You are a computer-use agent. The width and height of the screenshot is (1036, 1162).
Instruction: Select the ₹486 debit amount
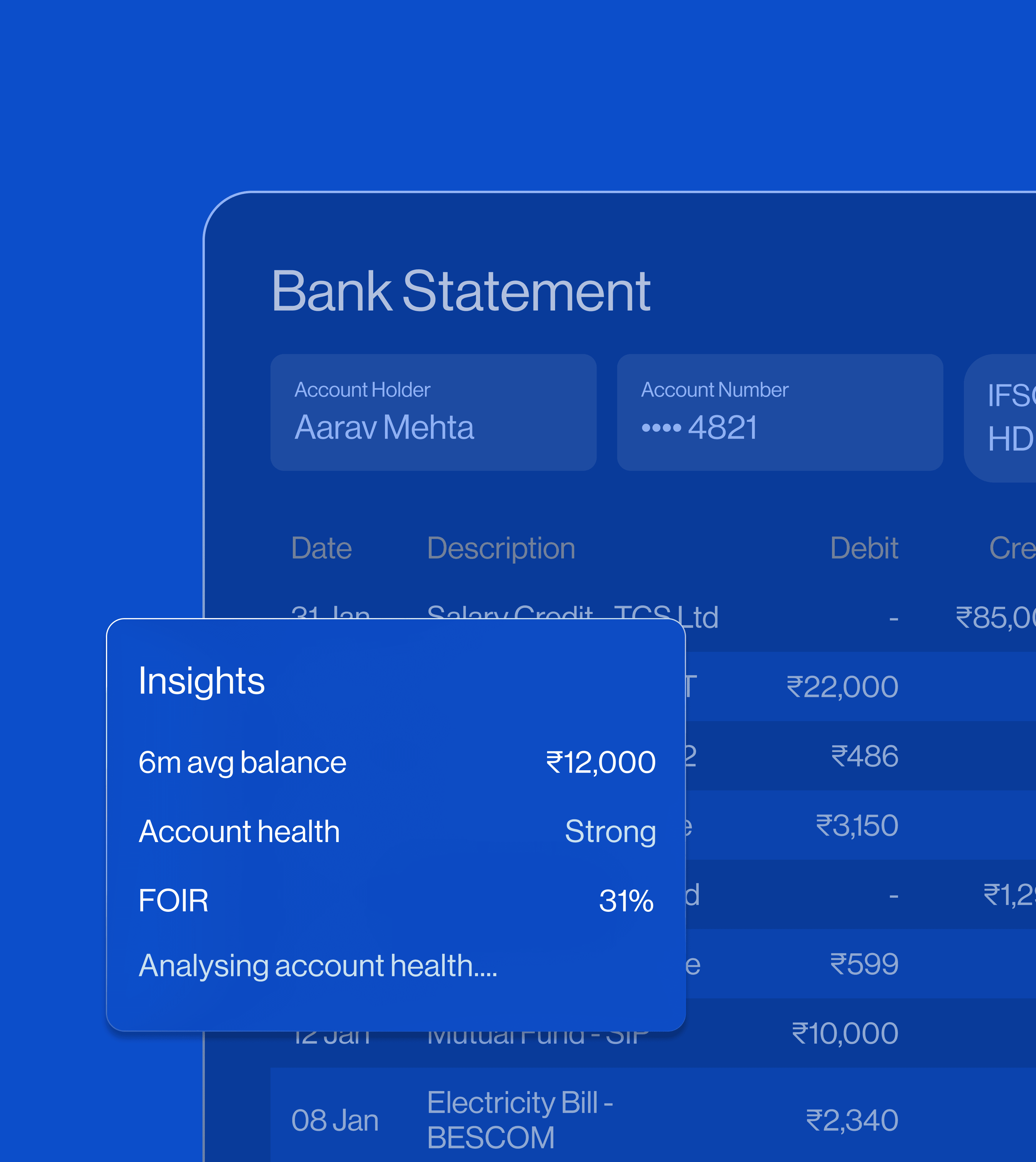pyautogui.click(x=865, y=756)
